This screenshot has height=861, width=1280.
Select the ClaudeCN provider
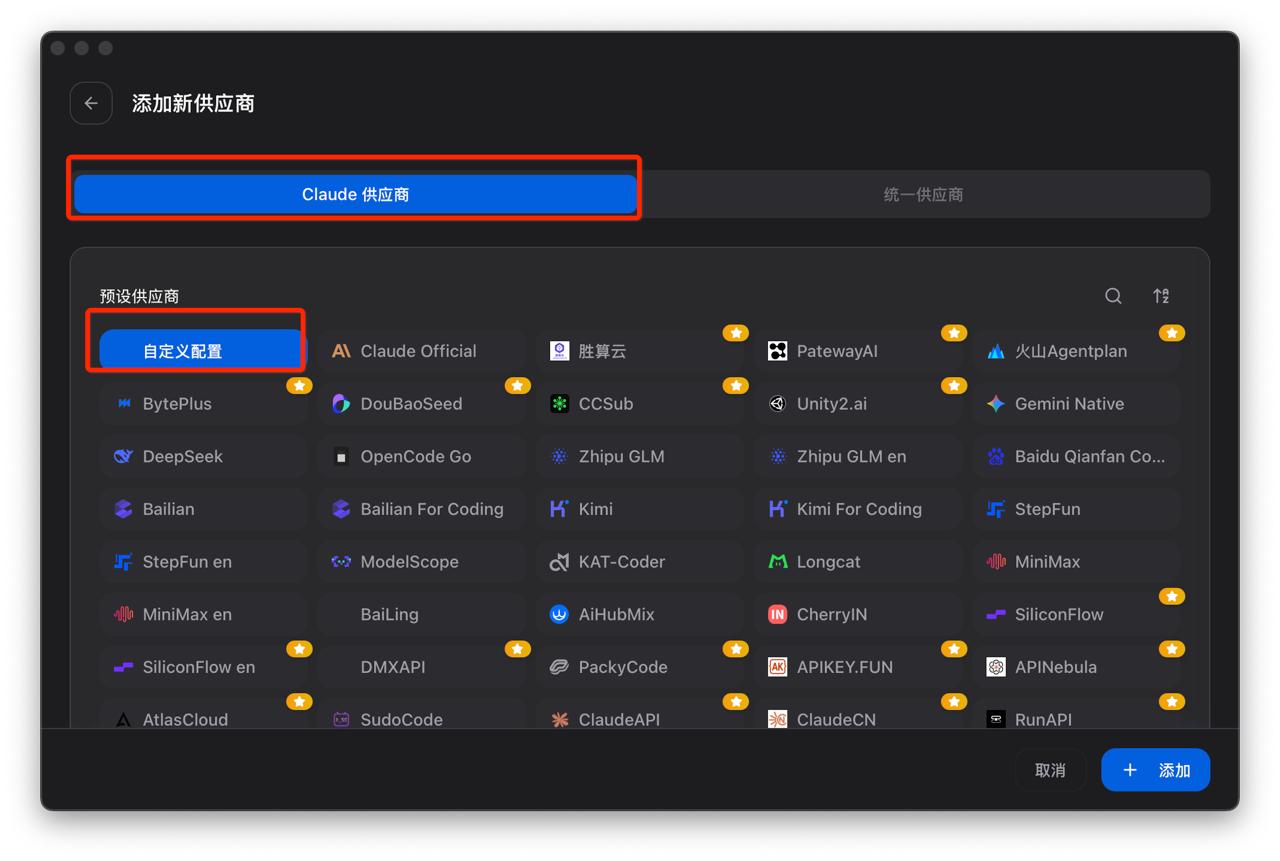coord(857,714)
